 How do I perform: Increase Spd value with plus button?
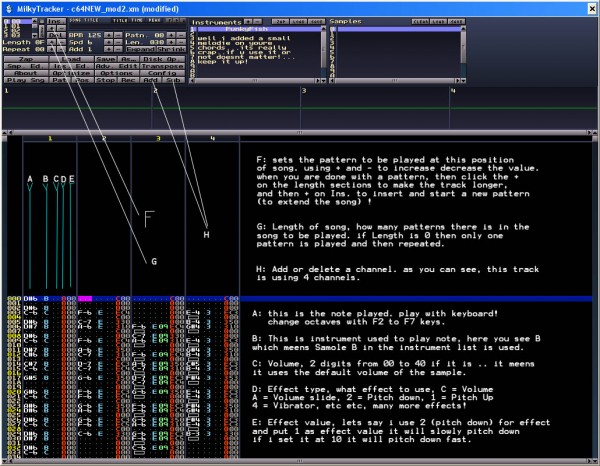pos(108,42)
